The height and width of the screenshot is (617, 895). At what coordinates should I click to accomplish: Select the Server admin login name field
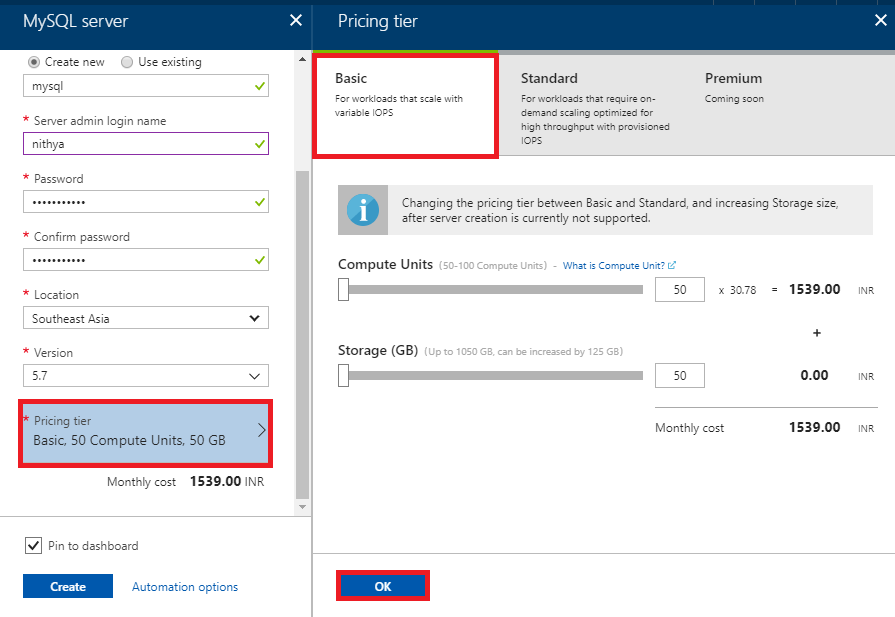(x=145, y=143)
